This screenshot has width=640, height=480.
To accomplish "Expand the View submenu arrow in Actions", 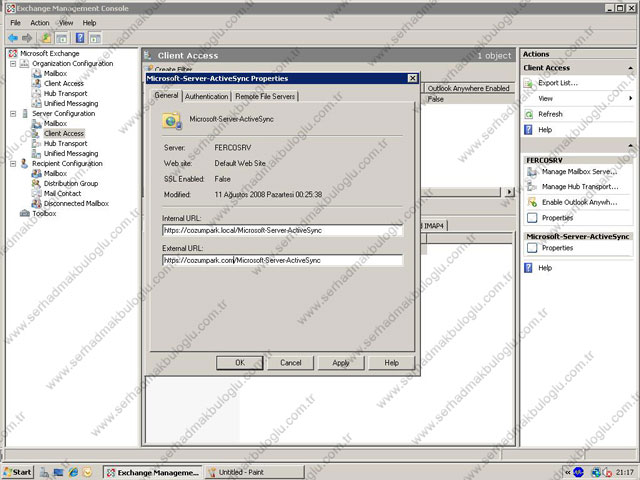I will (x=631, y=98).
